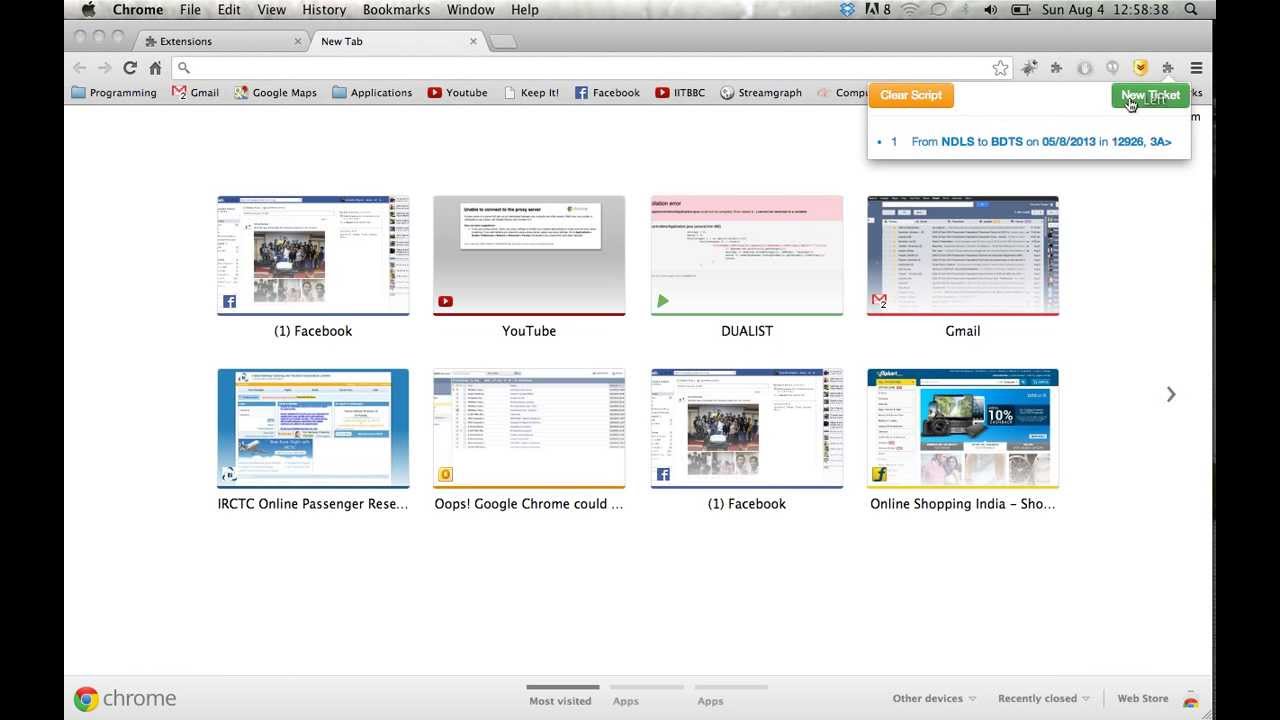Click the first puzzle-piece extension icon
This screenshot has height=720, width=1280.
1056,68
